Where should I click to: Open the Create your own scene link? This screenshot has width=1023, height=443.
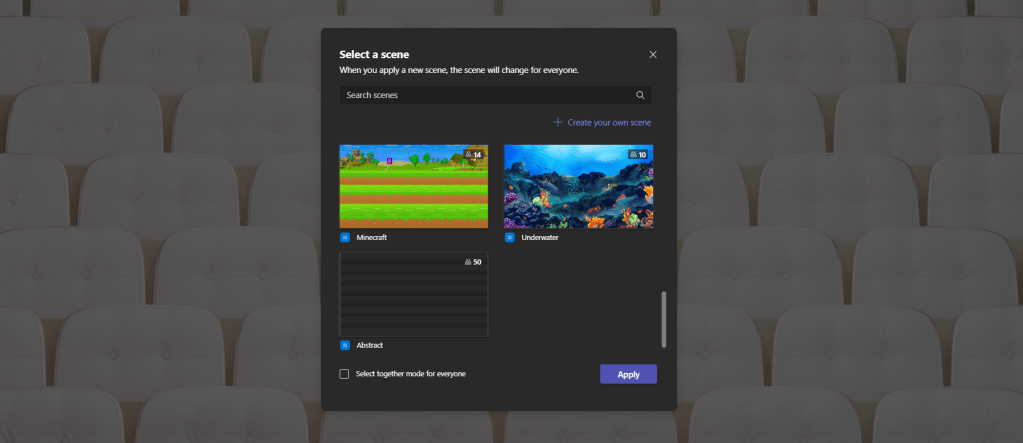click(x=609, y=122)
